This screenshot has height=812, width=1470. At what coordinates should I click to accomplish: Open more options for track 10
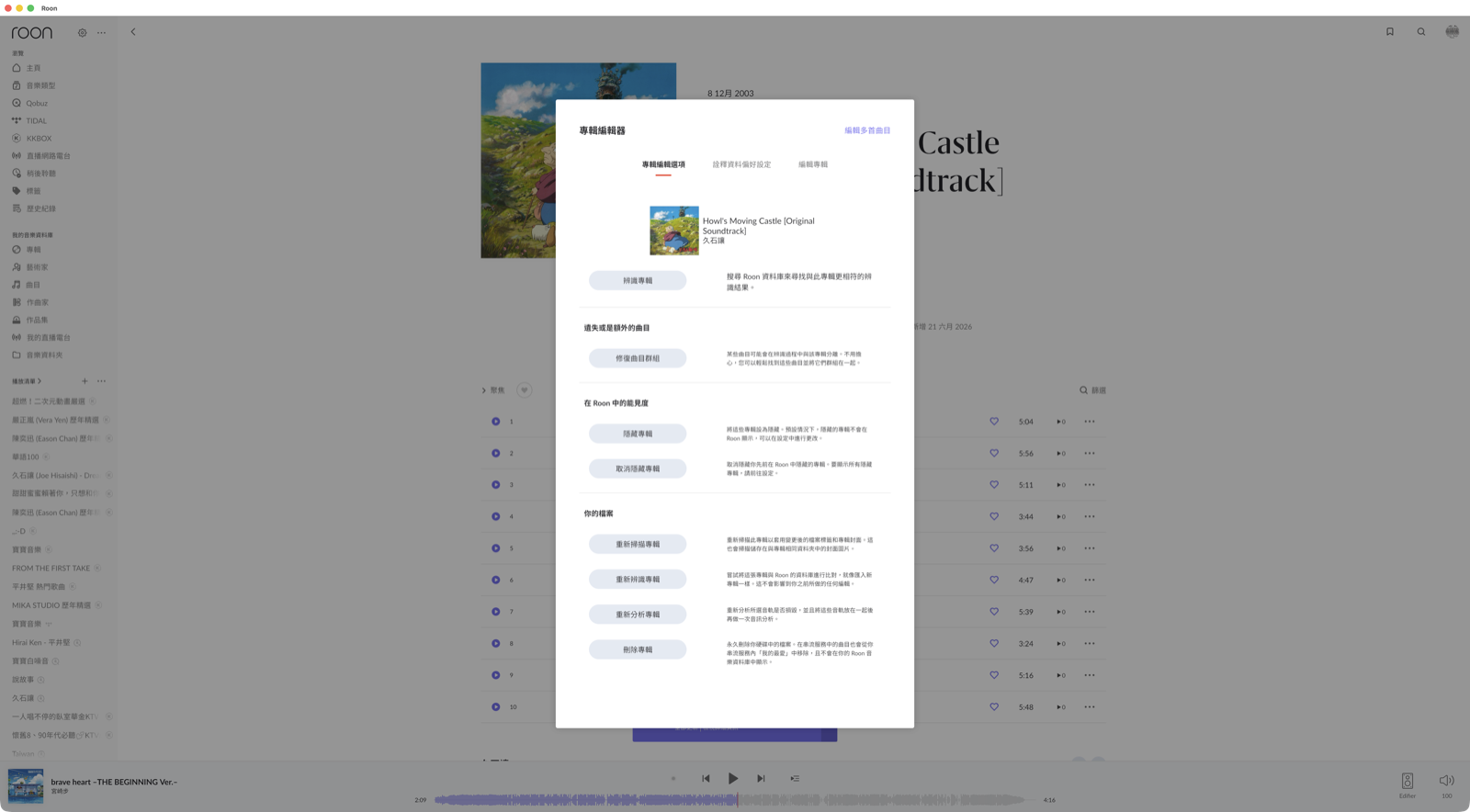click(x=1090, y=707)
